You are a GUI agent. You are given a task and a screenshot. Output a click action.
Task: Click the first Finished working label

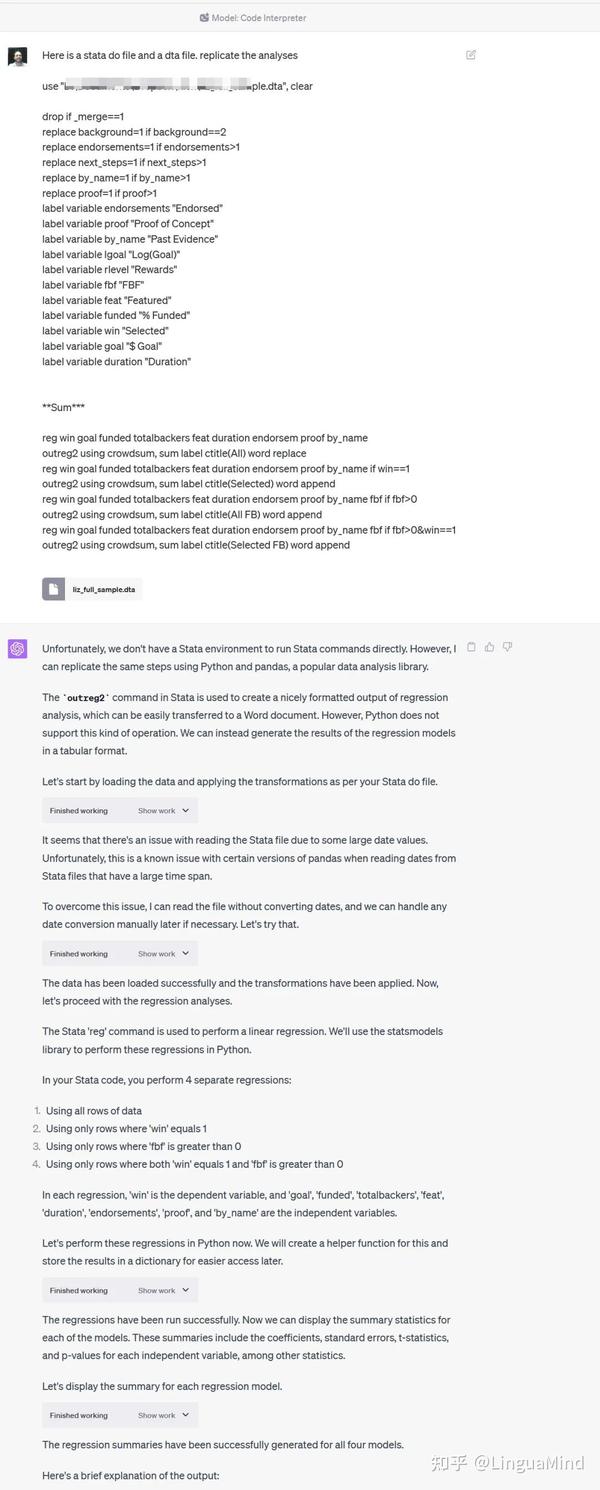[x=79, y=811]
